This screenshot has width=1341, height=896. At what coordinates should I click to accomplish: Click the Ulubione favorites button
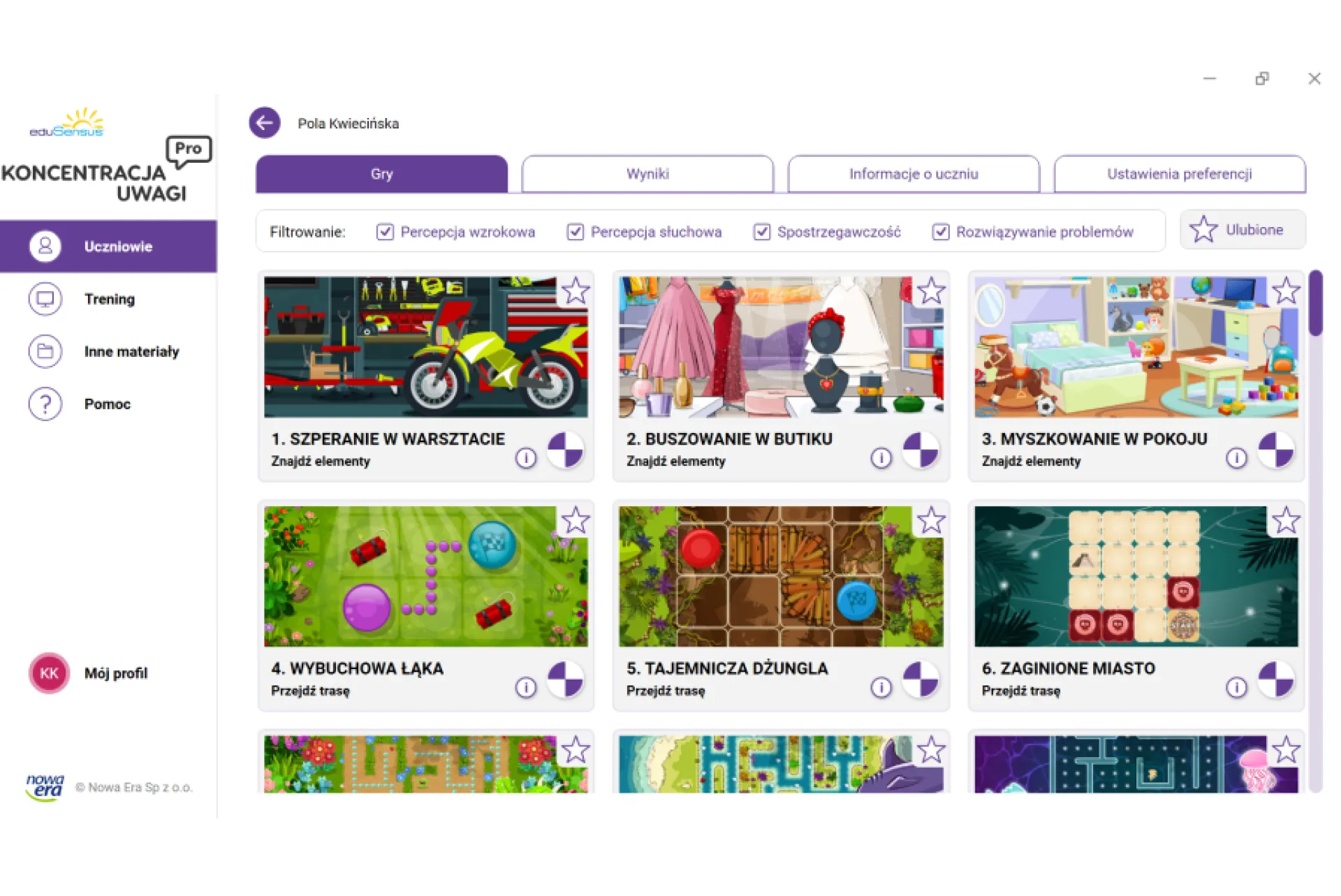point(1242,230)
